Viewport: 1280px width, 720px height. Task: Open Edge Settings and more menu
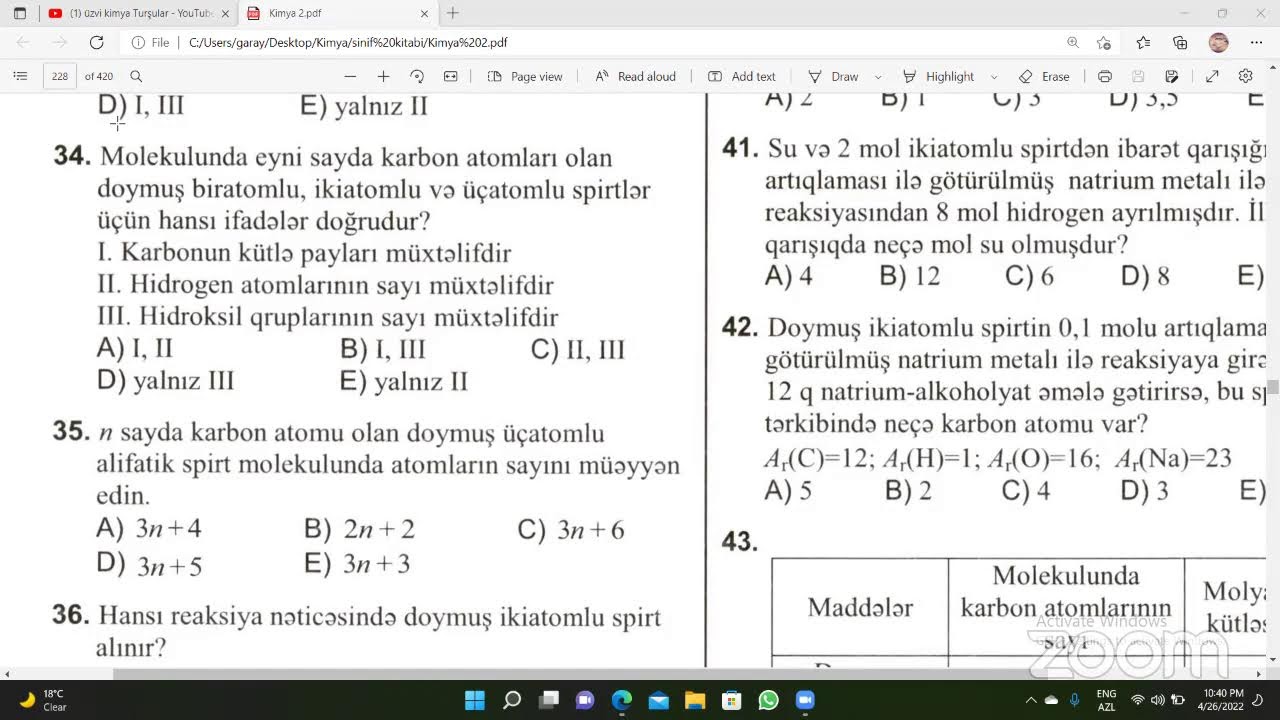(1256, 42)
